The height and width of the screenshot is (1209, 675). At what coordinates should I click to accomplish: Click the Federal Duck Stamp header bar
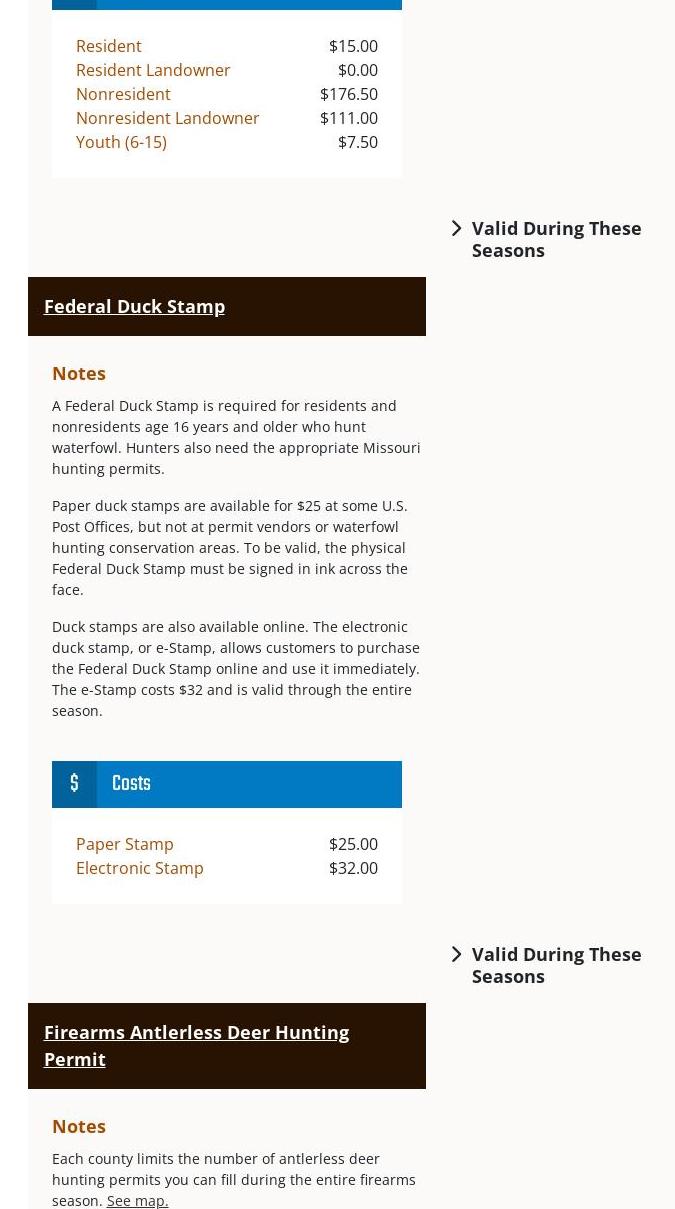coord(226,307)
